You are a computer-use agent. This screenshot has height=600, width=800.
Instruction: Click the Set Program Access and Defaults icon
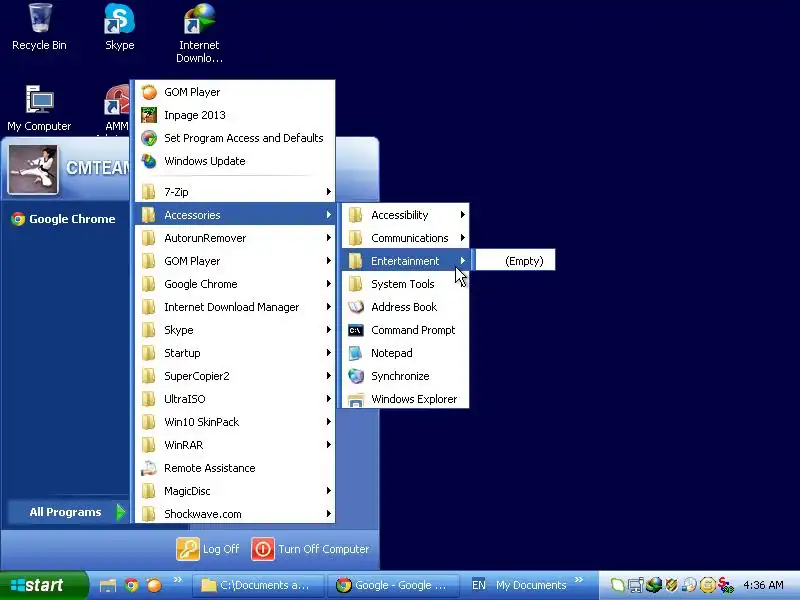(149, 138)
